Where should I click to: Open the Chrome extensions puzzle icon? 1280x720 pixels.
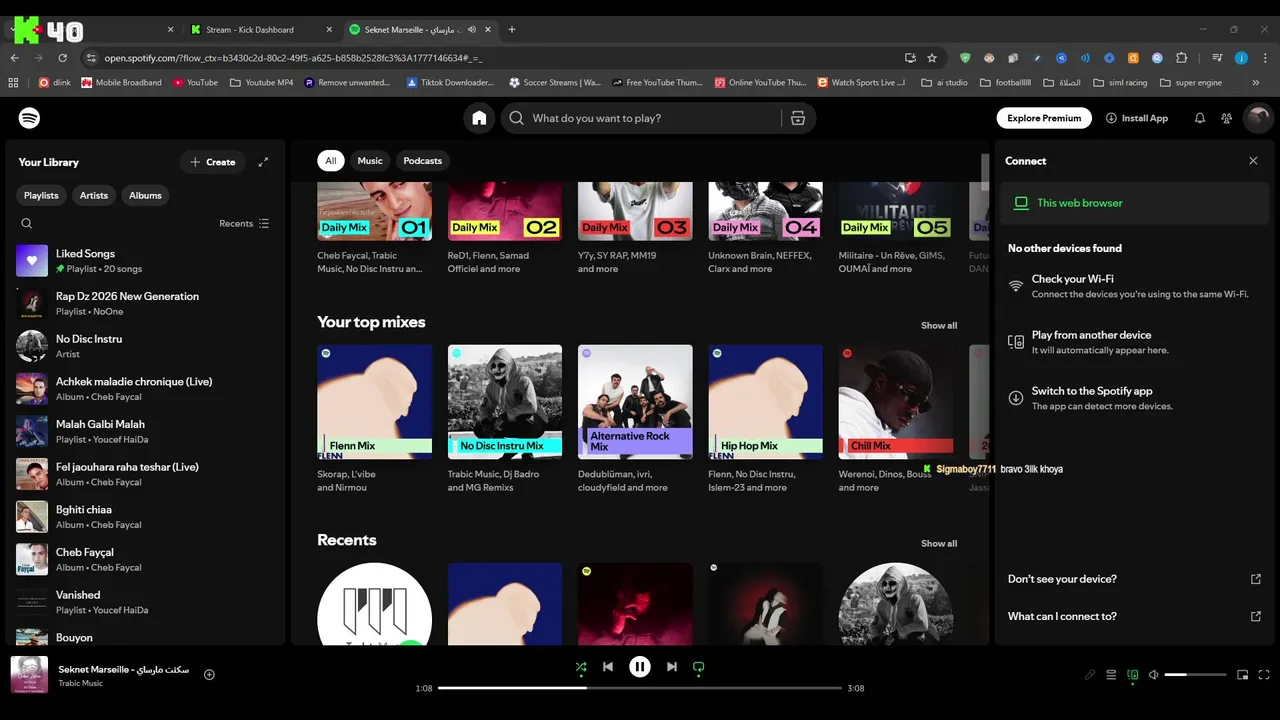(1181, 58)
